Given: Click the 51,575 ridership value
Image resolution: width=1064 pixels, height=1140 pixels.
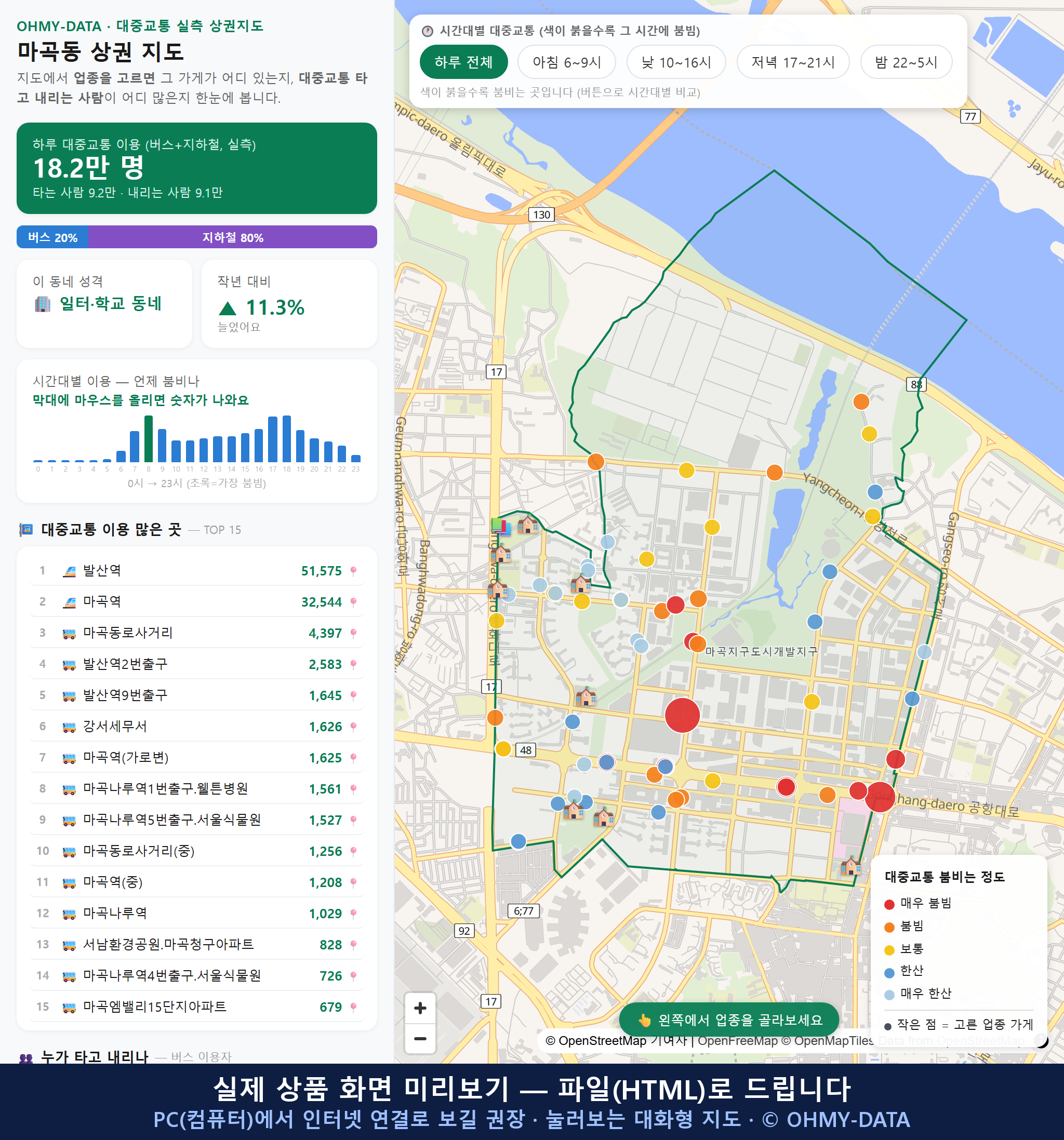Looking at the screenshot, I should [321, 571].
